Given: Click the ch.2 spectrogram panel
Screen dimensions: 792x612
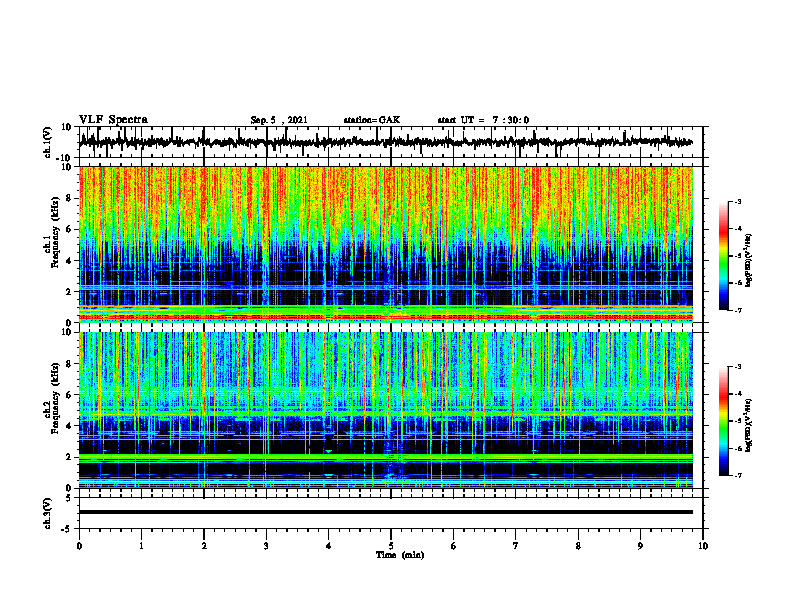Looking at the screenshot, I should point(386,410).
